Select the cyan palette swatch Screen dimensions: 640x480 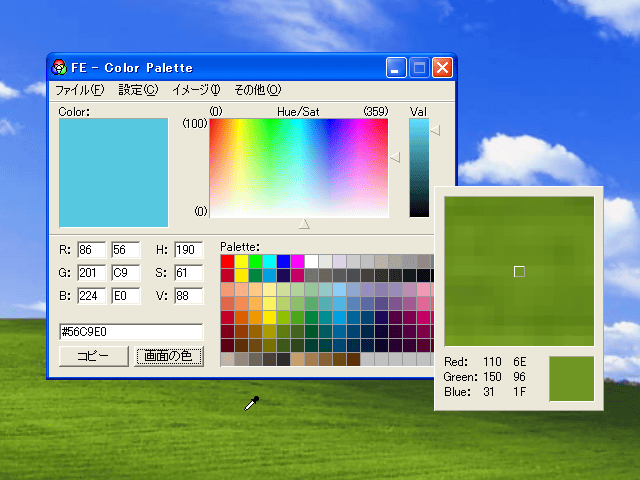click(269, 261)
